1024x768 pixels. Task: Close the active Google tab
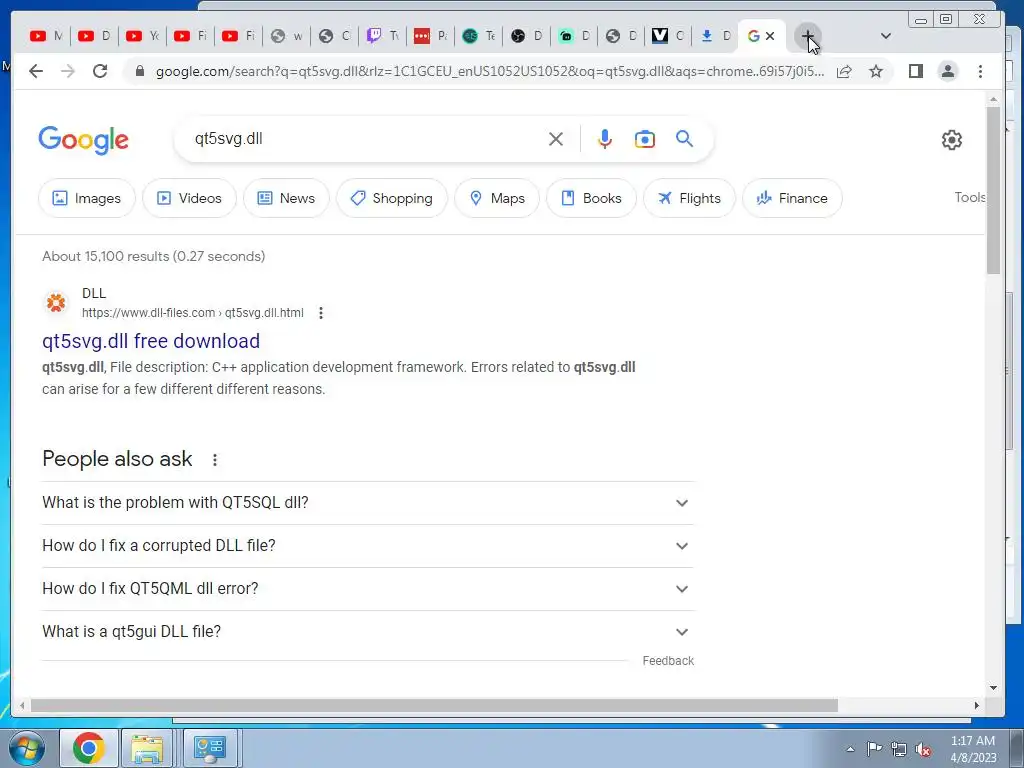(x=770, y=36)
